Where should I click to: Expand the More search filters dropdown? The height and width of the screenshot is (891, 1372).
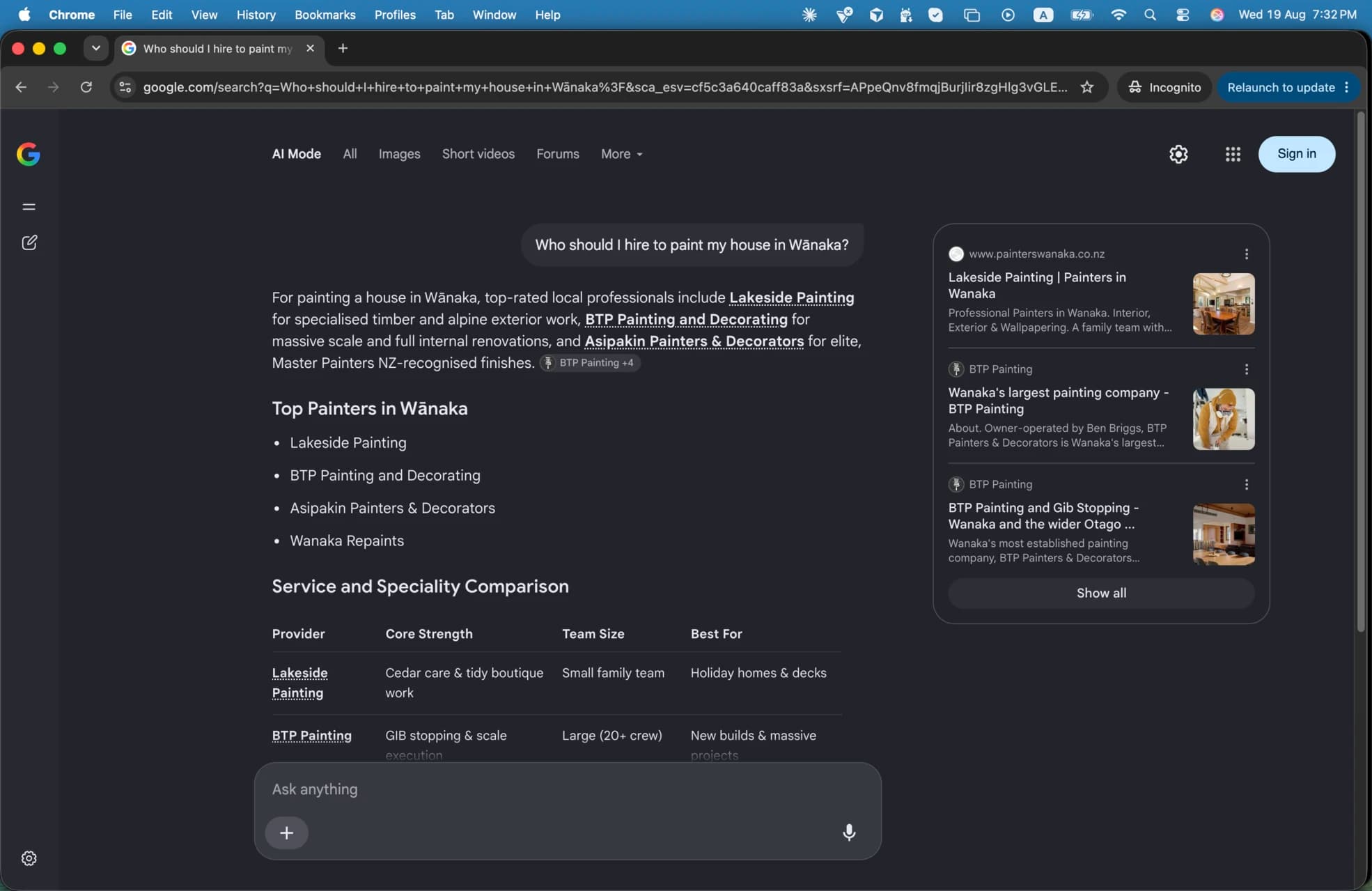[x=622, y=154]
